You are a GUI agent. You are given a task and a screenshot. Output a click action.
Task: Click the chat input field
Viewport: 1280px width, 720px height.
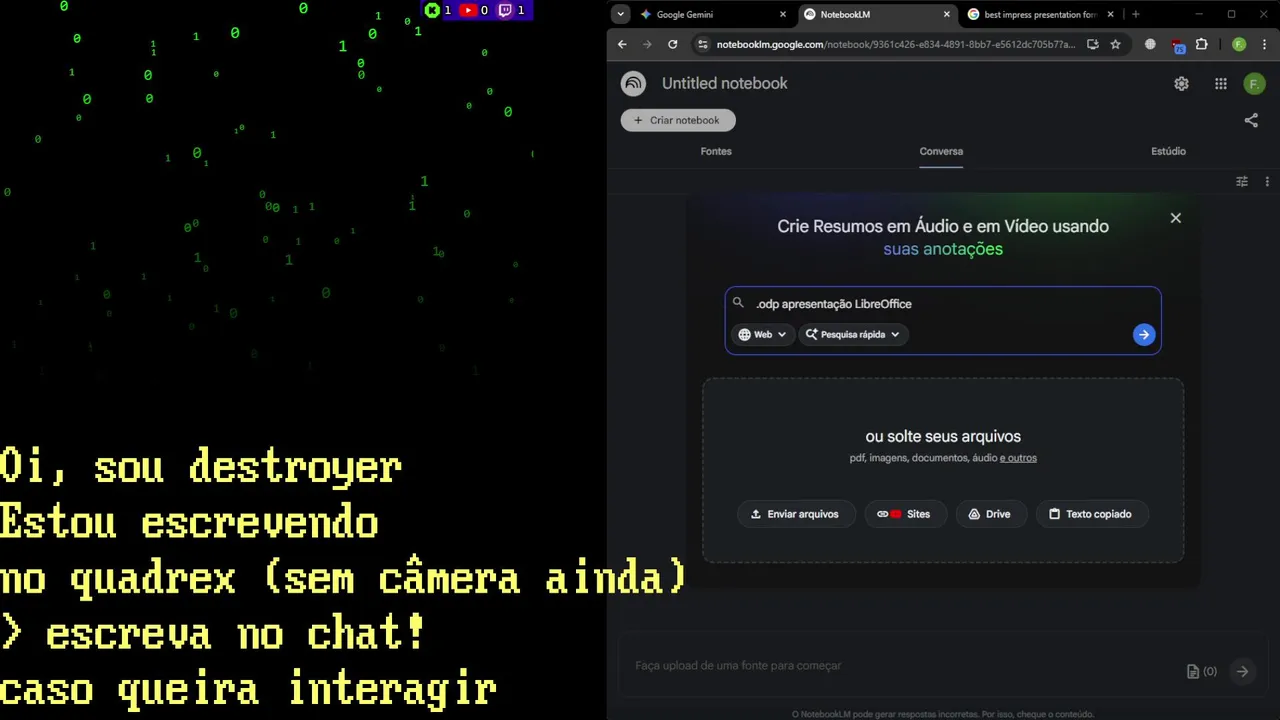(900, 666)
